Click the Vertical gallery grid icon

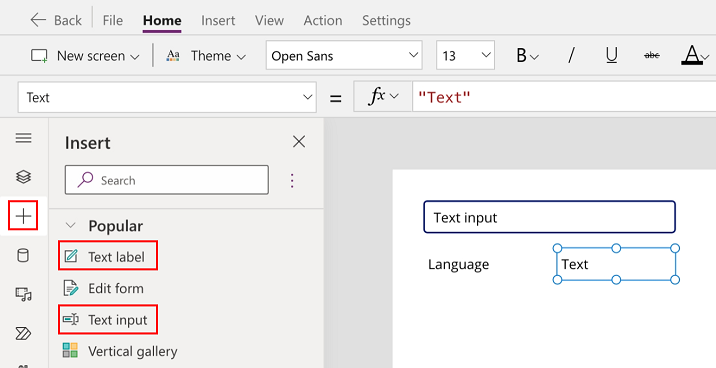click(70, 351)
